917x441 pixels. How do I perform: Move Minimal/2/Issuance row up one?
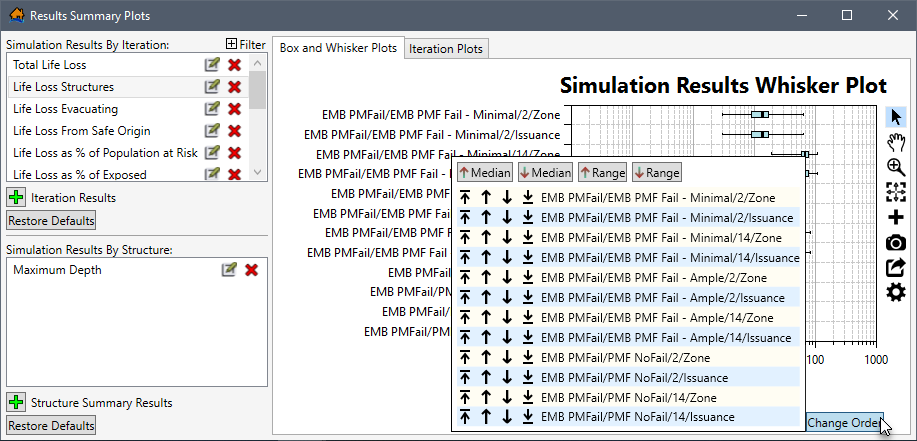click(x=486, y=218)
